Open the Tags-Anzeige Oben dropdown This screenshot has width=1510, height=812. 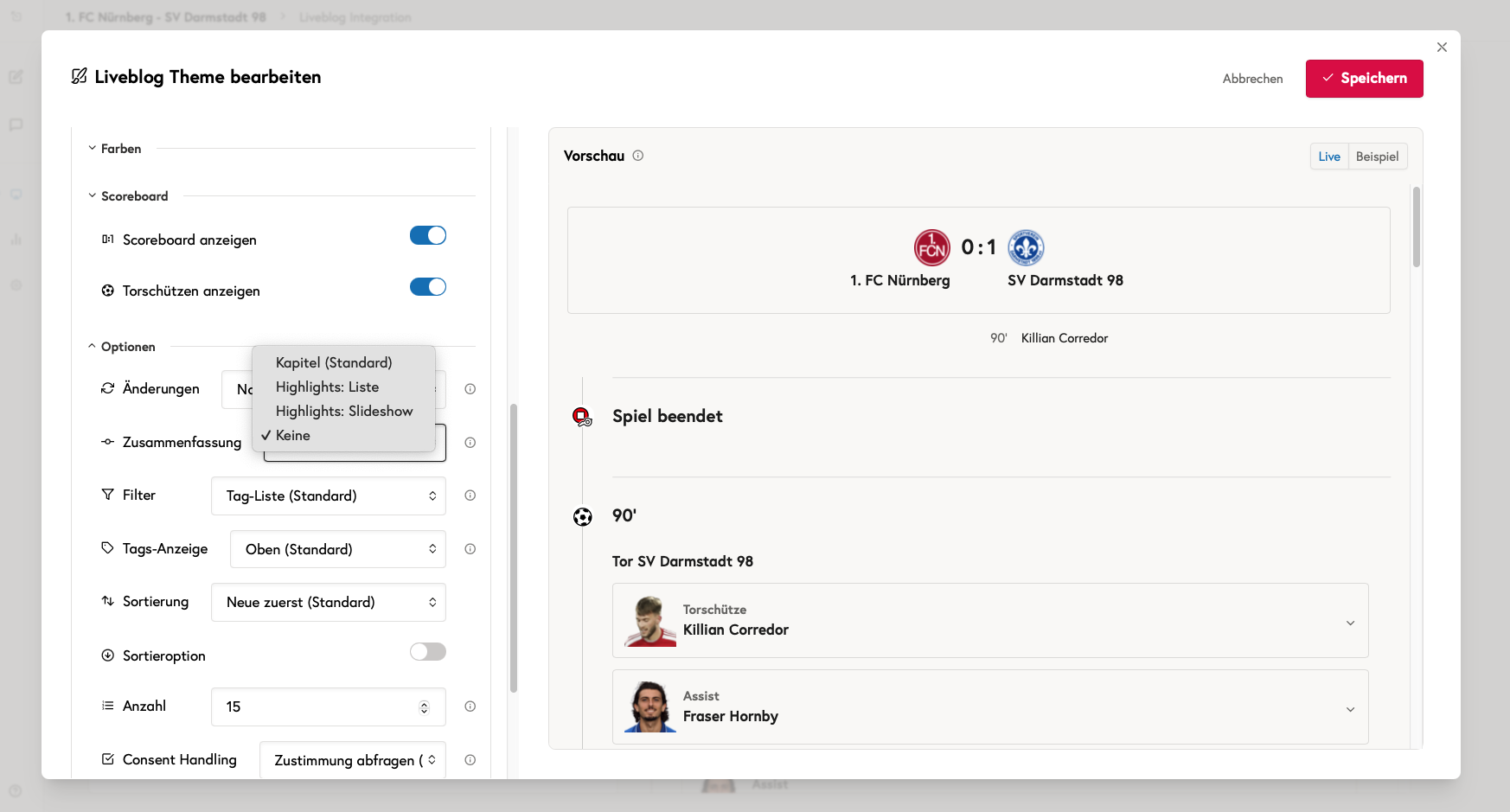tap(338, 549)
